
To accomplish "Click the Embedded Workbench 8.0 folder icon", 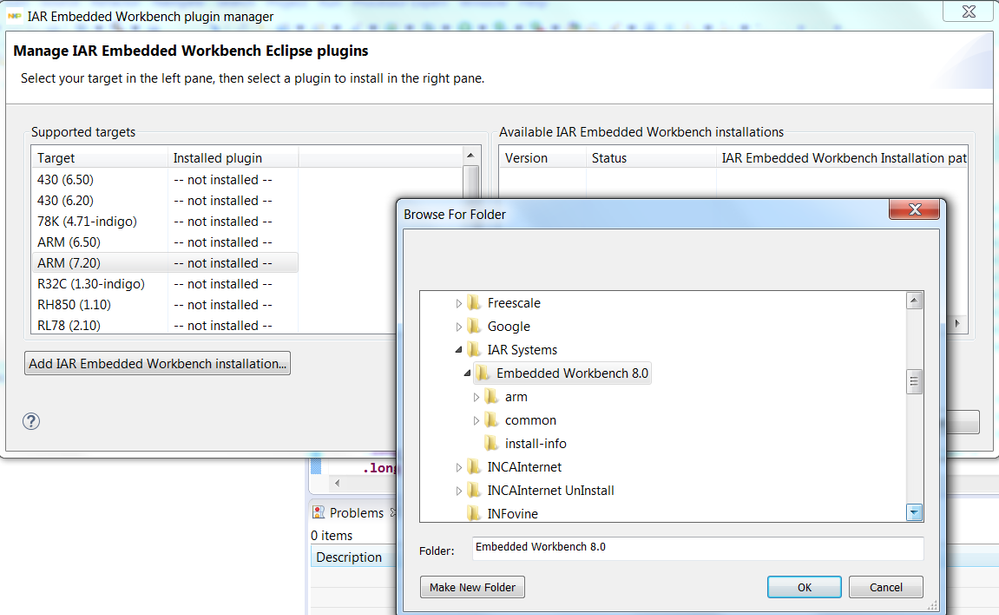I will (482, 373).
